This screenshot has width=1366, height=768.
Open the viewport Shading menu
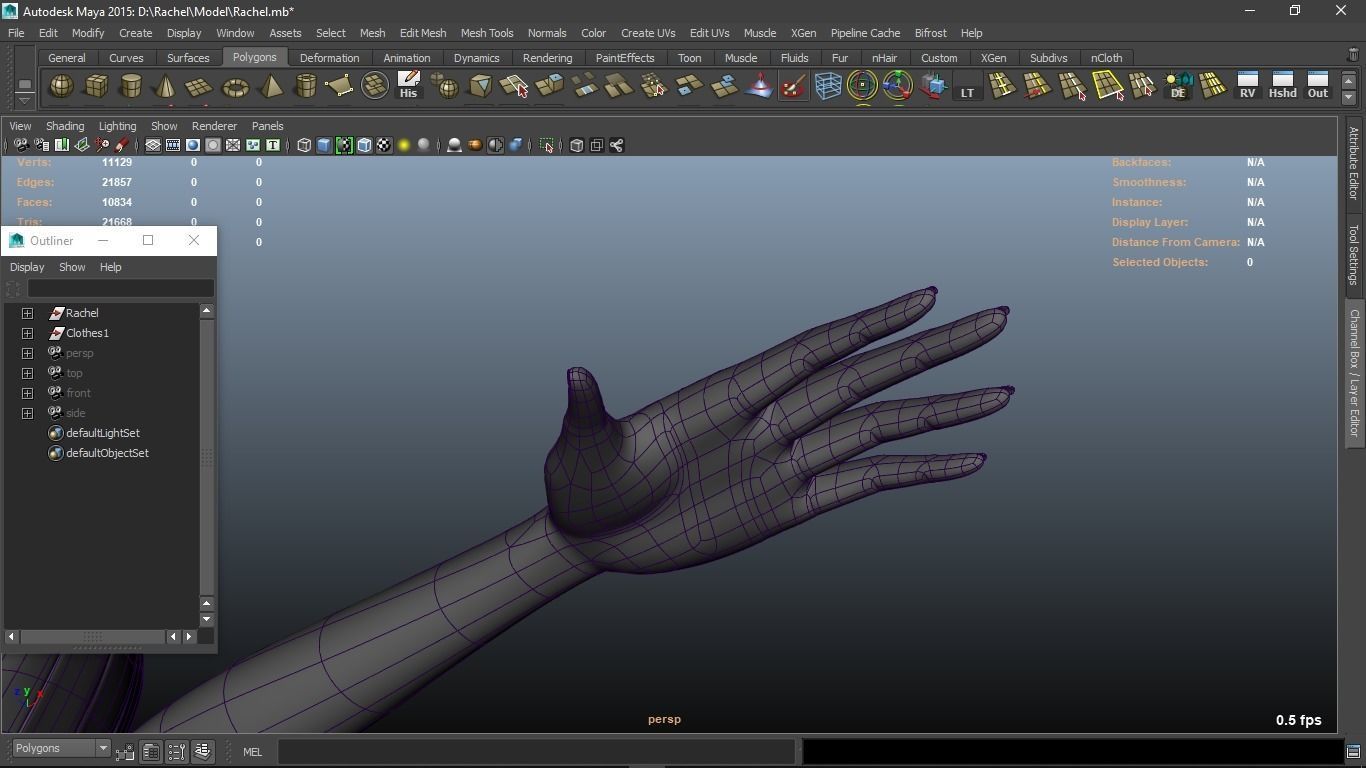pos(65,126)
